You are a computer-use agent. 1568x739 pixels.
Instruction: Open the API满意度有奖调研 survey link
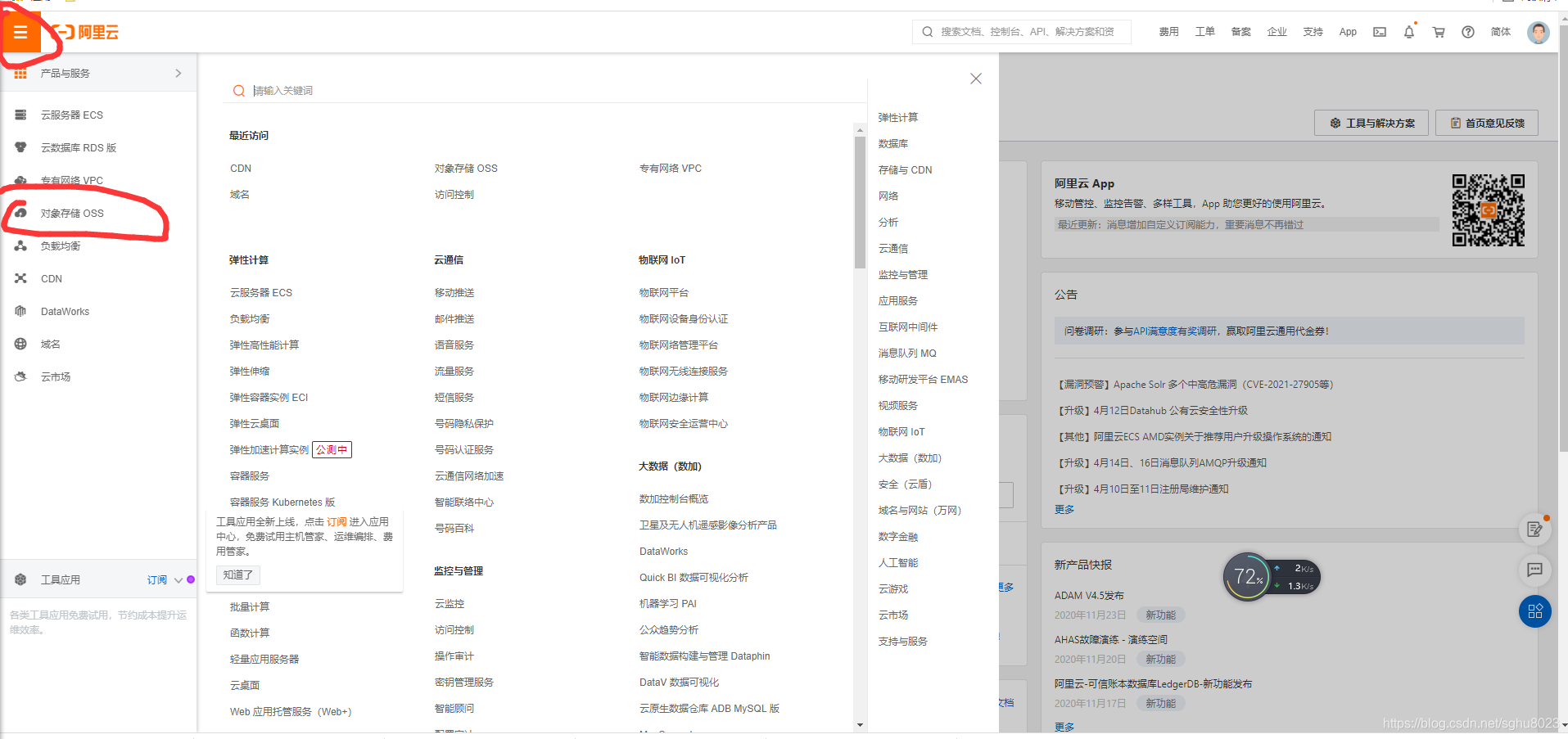click(1175, 331)
